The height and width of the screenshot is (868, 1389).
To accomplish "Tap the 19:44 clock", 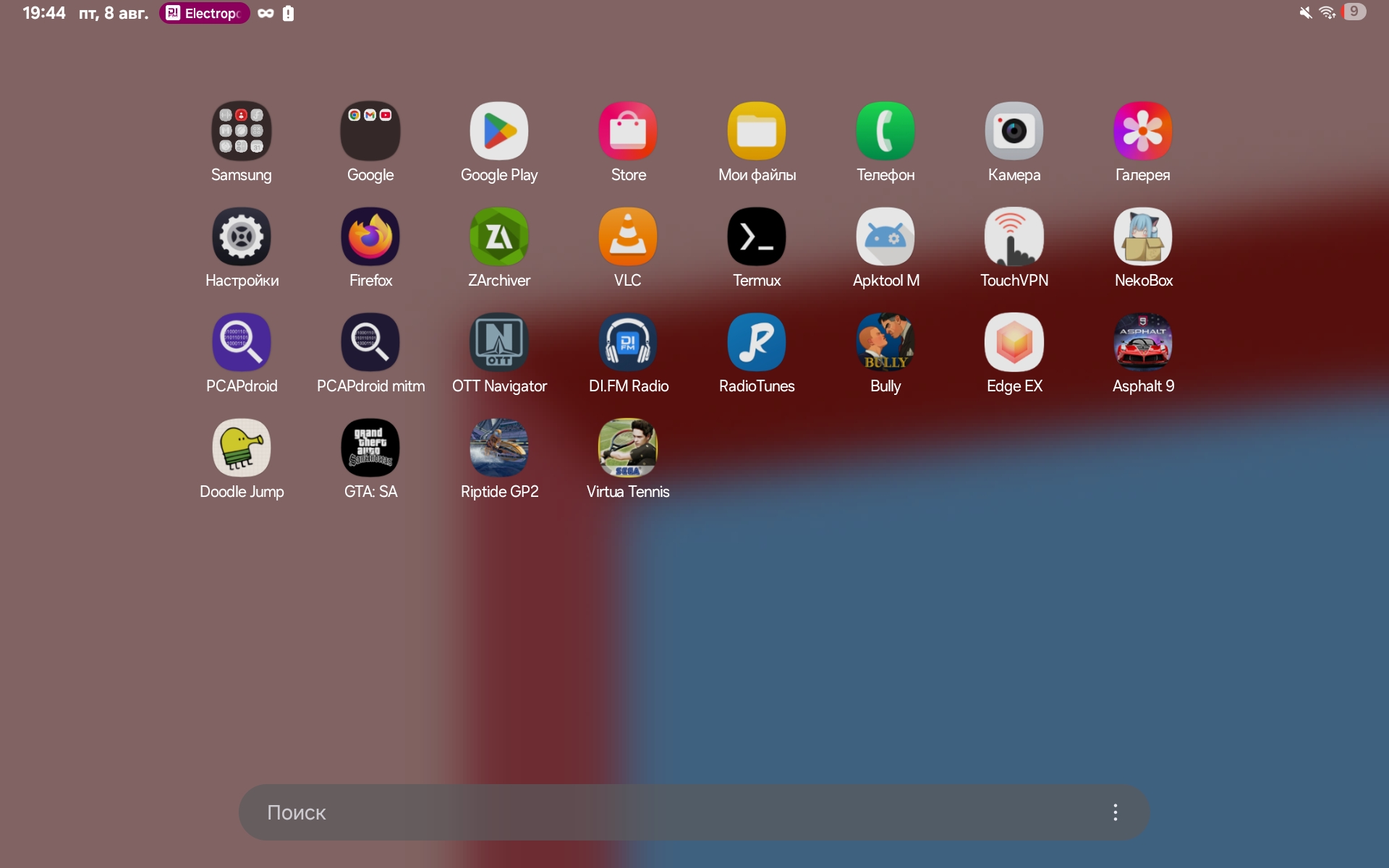I will click(44, 13).
